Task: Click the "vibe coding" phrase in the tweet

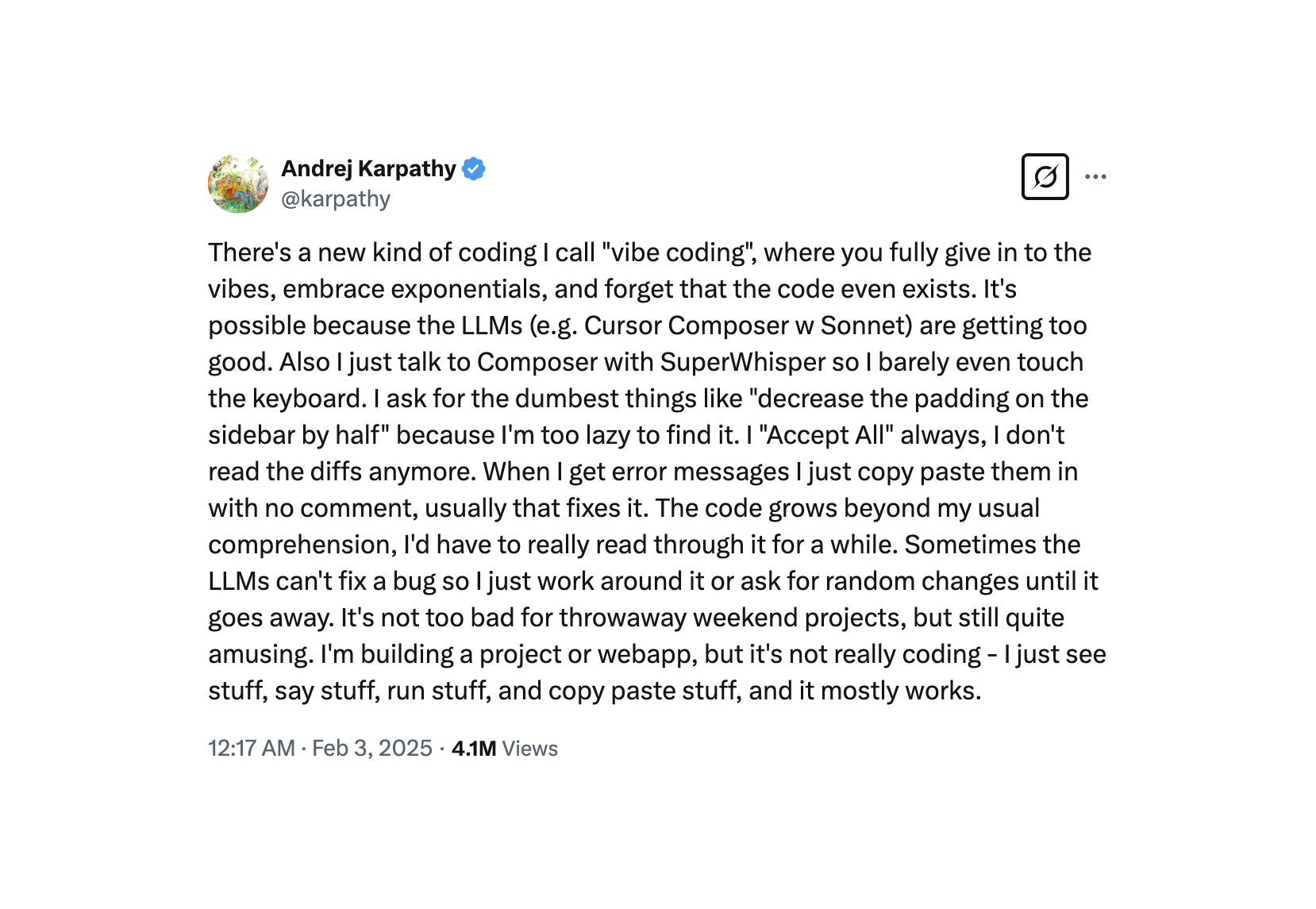Action: click(x=677, y=252)
